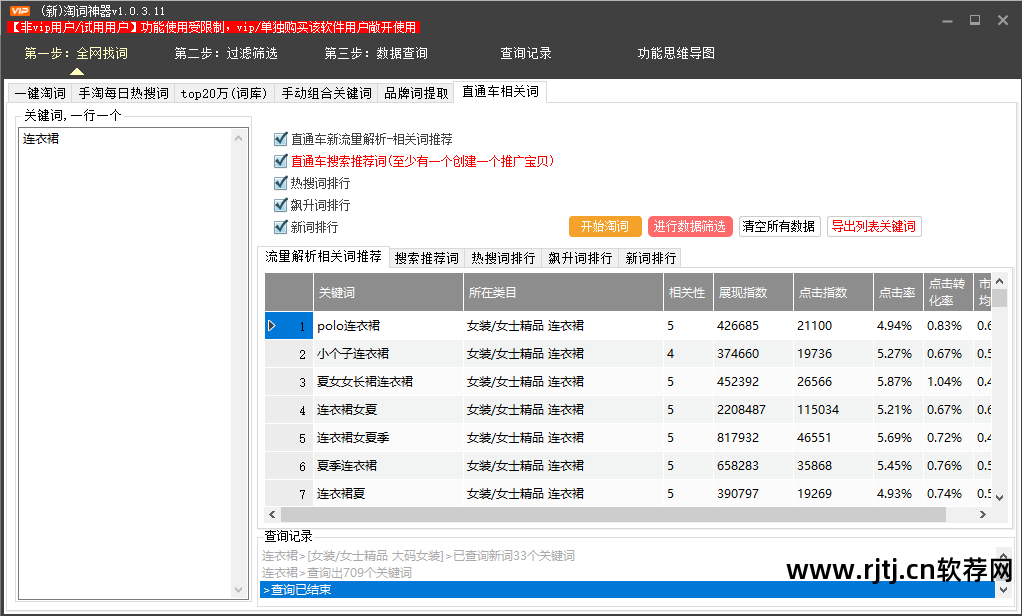Click 清空所有数据 to clear all data
The height and width of the screenshot is (616, 1022).
[x=779, y=226]
